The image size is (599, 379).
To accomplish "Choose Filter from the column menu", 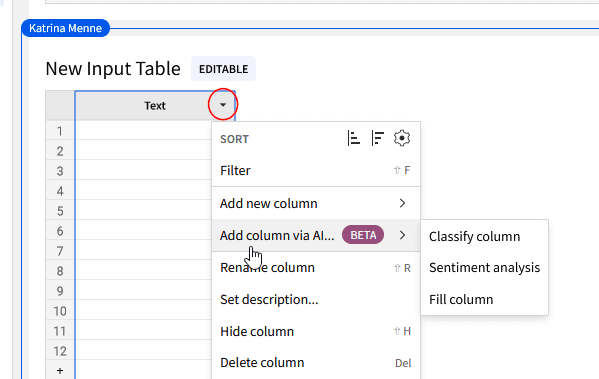I will click(x=316, y=170).
